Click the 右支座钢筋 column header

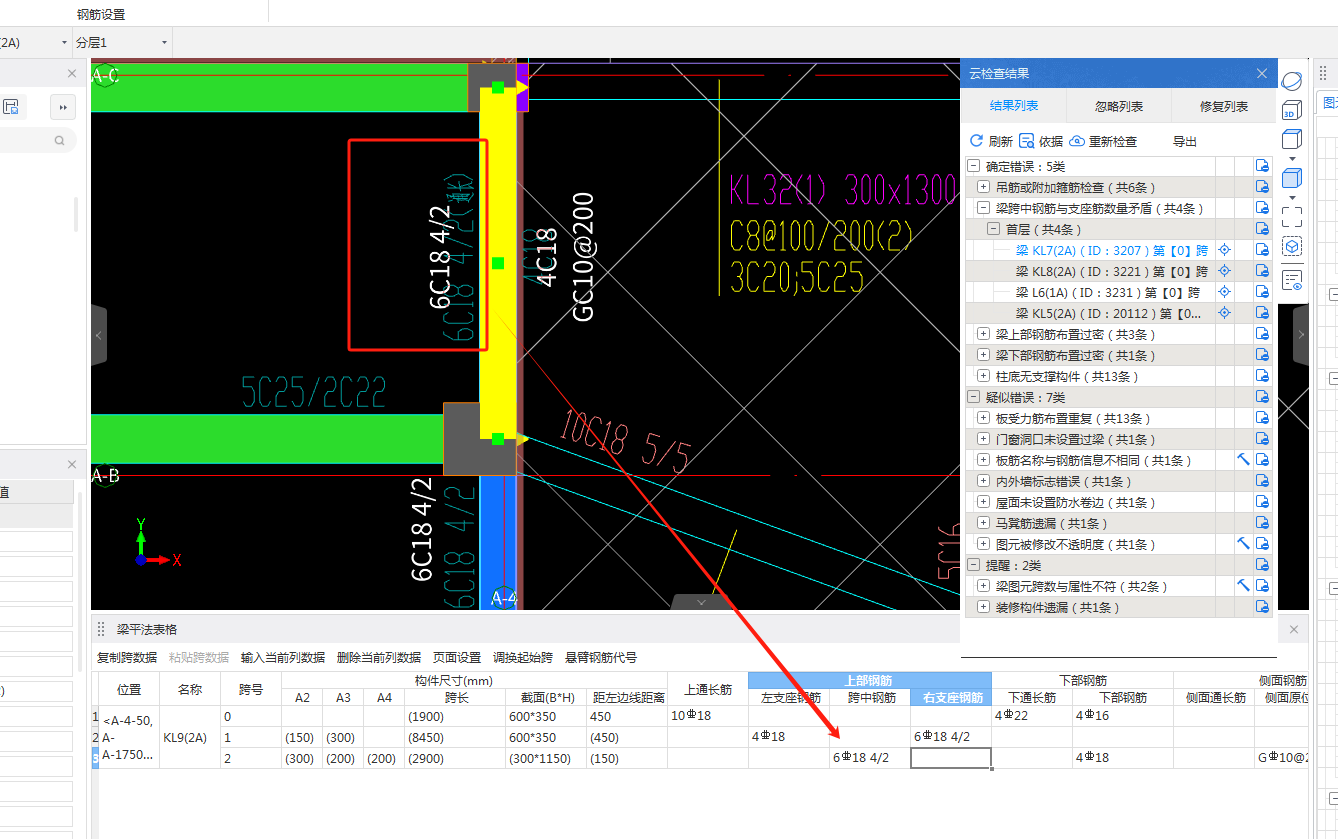(x=950, y=698)
